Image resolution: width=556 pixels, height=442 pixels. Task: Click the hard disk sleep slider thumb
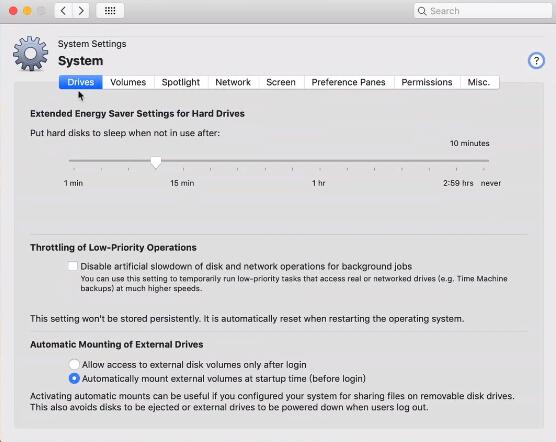(156, 162)
